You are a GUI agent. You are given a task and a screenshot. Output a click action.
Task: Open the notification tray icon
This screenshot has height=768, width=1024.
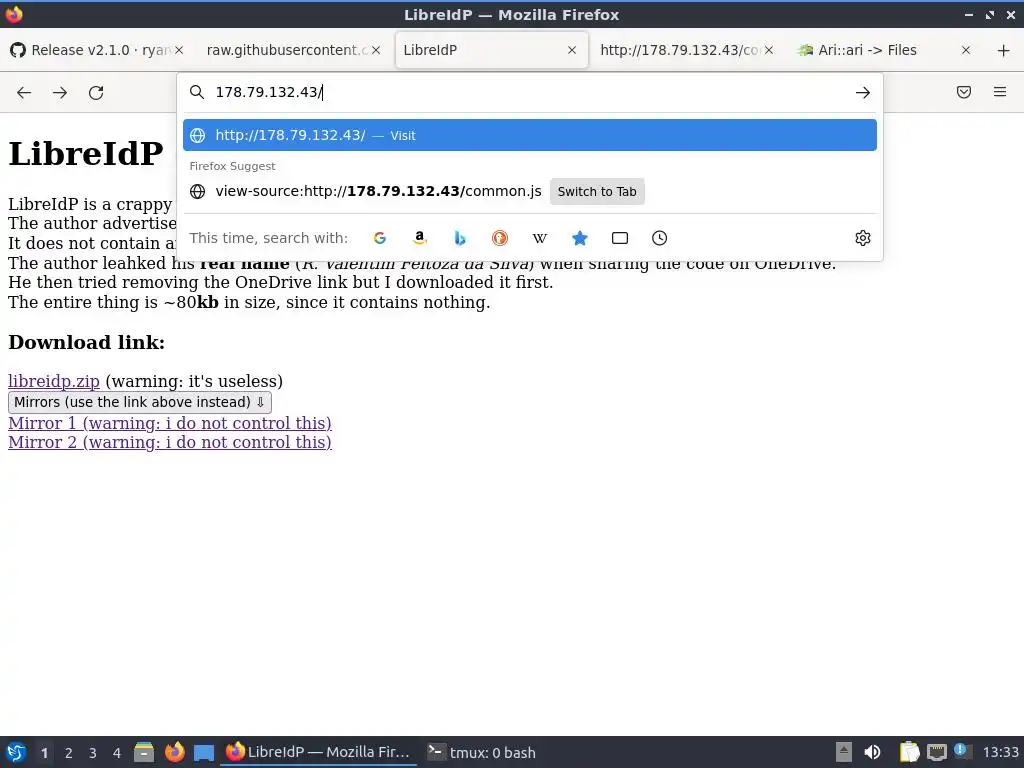[961, 751]
